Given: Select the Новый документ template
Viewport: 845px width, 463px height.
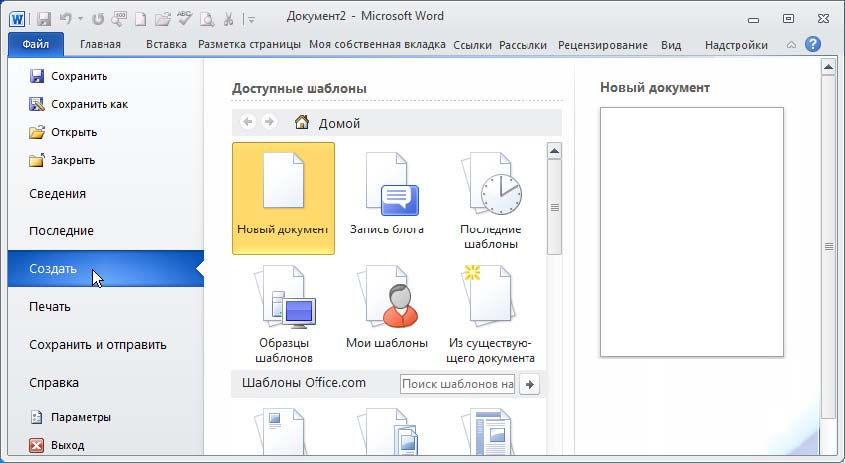Looking at the screenshot, I should click(283, 198).
